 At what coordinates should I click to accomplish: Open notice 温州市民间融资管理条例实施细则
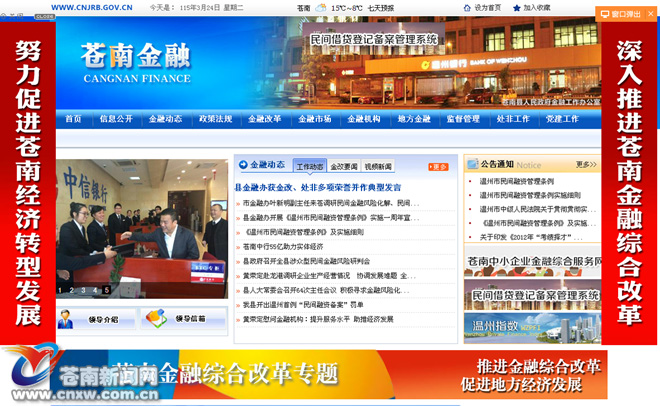530,195
